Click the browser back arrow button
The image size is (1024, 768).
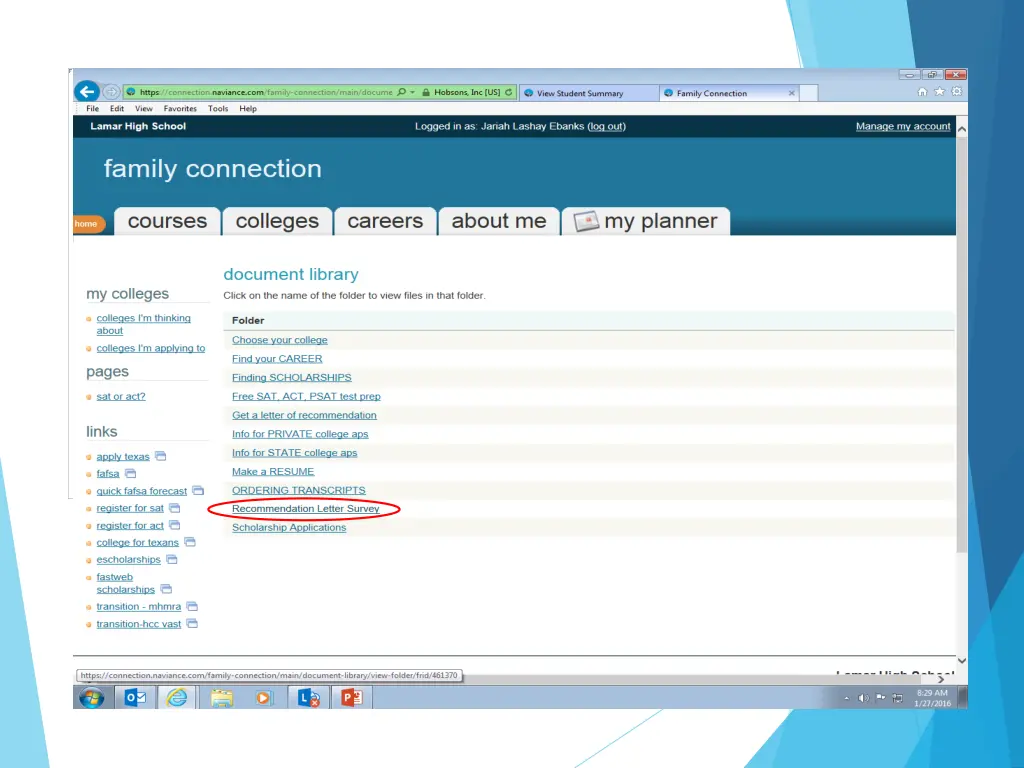87,92
